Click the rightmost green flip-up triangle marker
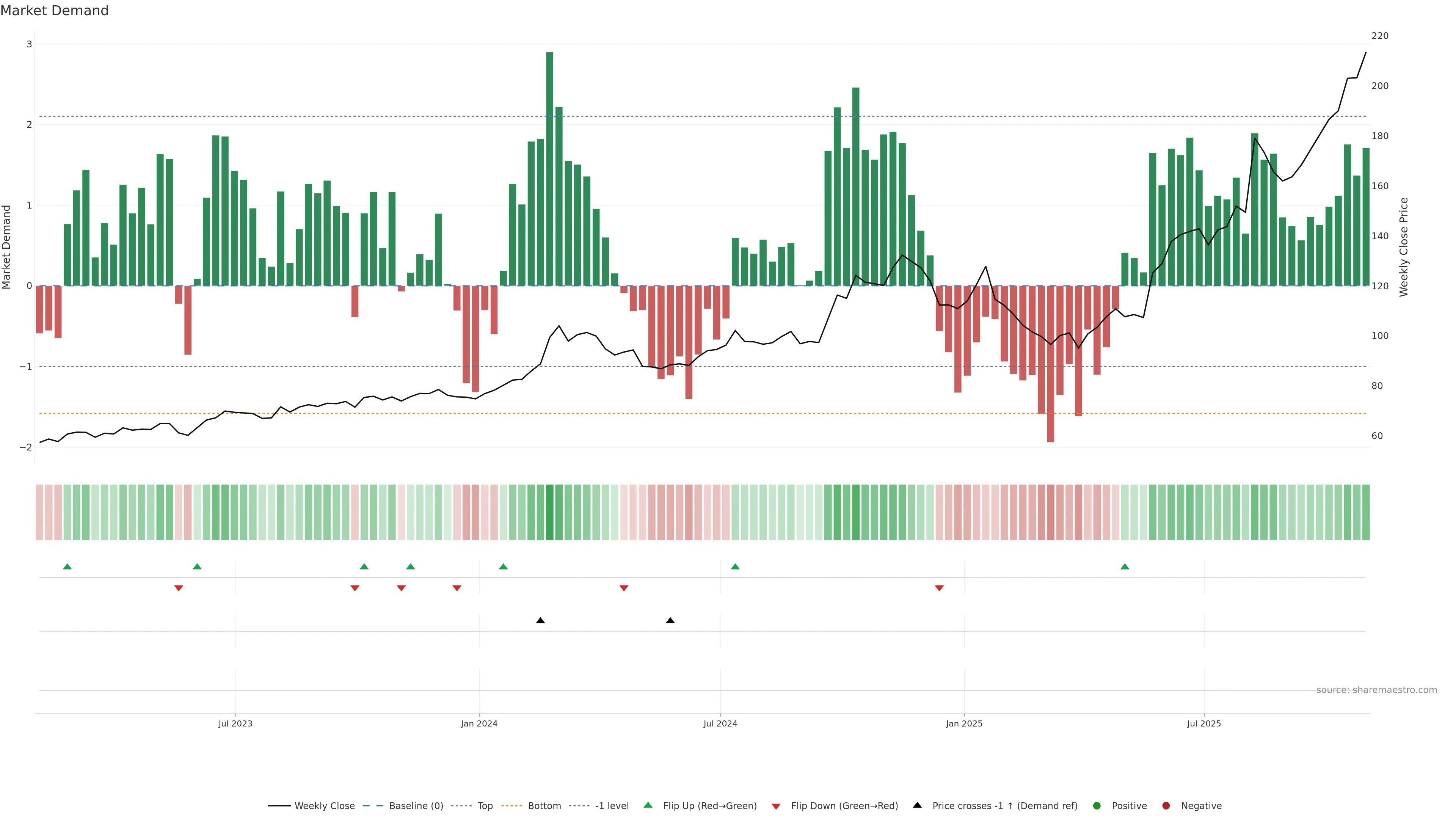 (x=1125, y=566)
